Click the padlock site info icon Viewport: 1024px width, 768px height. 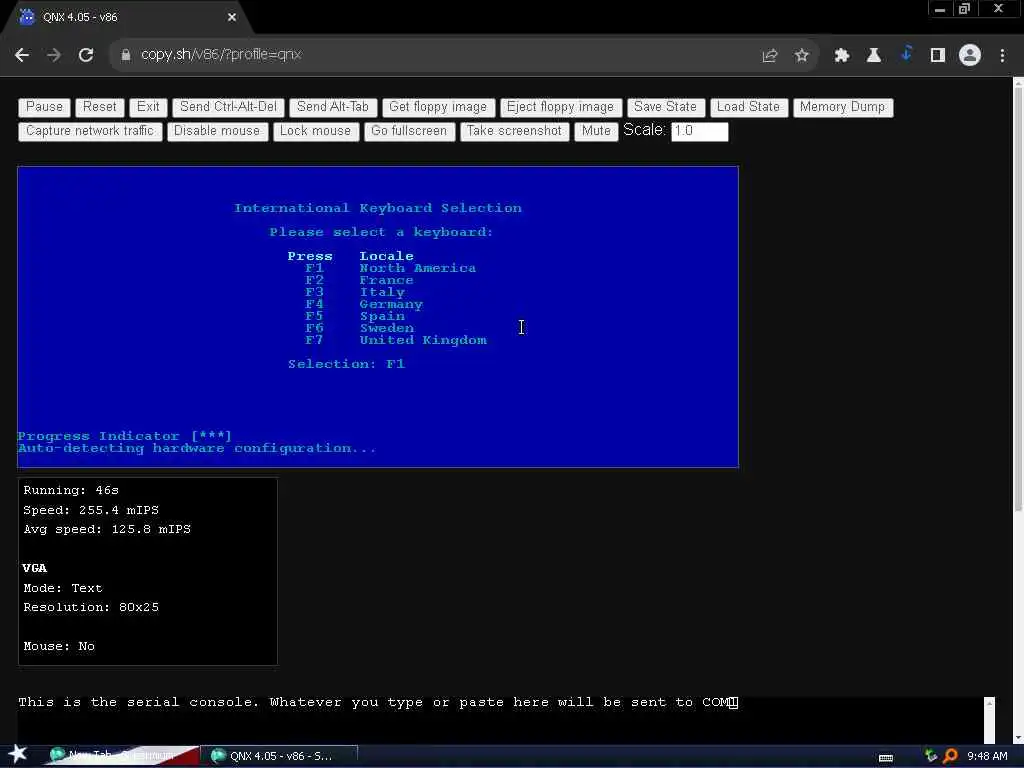click(x=125, y=55)
